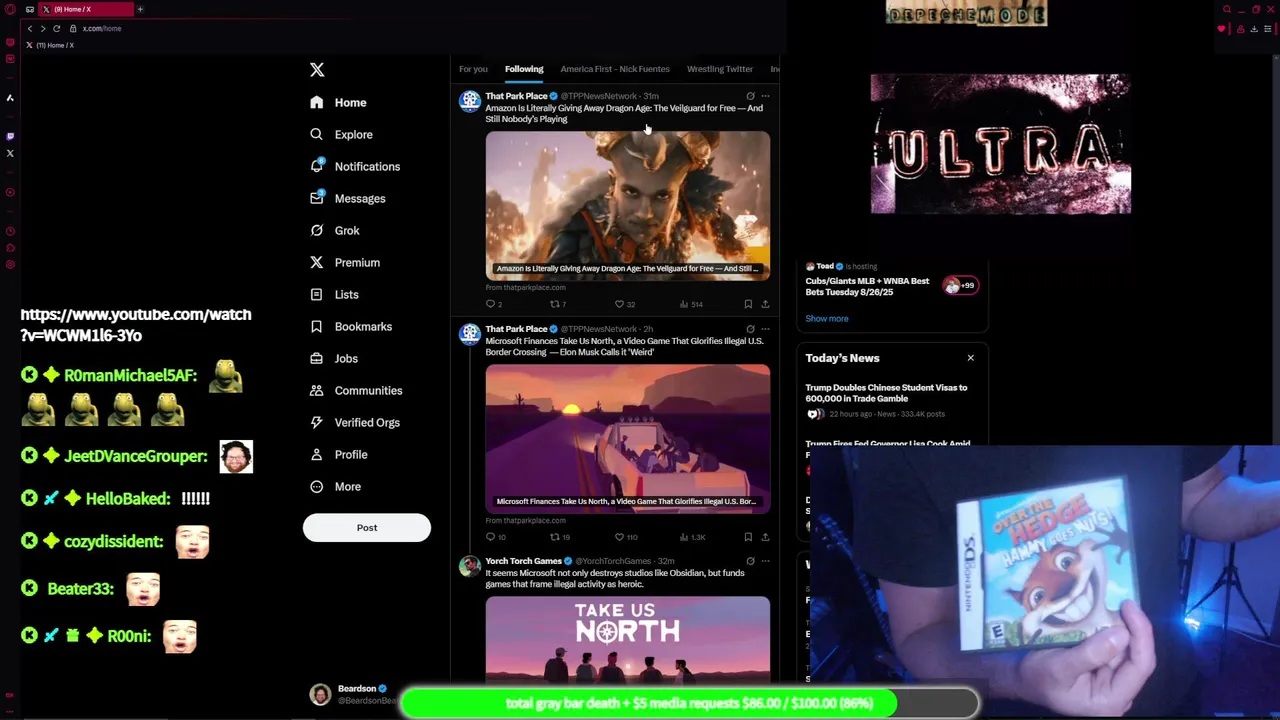Click the X logo above the Home link
The height and width of the screenshot is (720, 1280).
click(317, 70)
